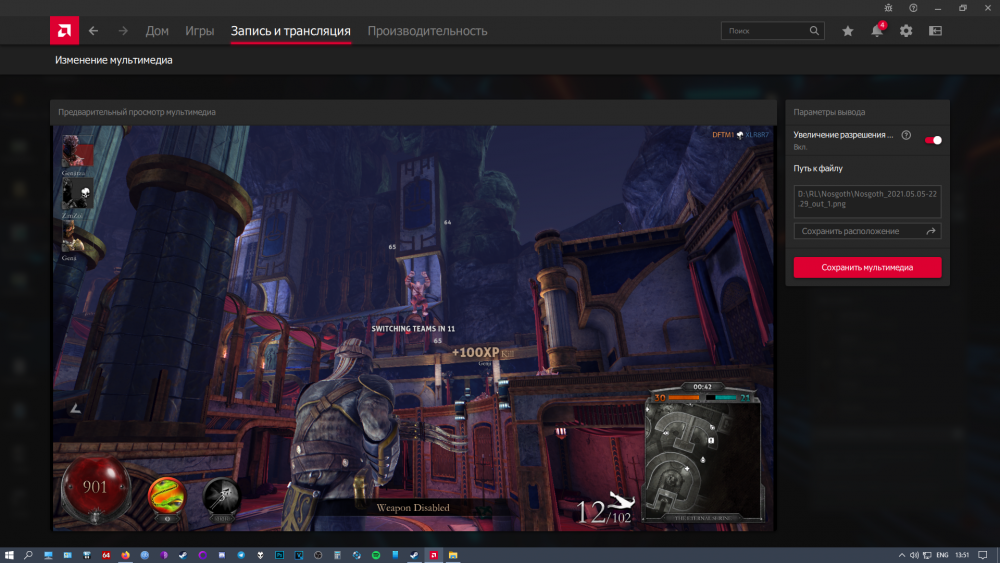Open help question mark in title bar
1000x563 pixels.
tap(913, 8)
